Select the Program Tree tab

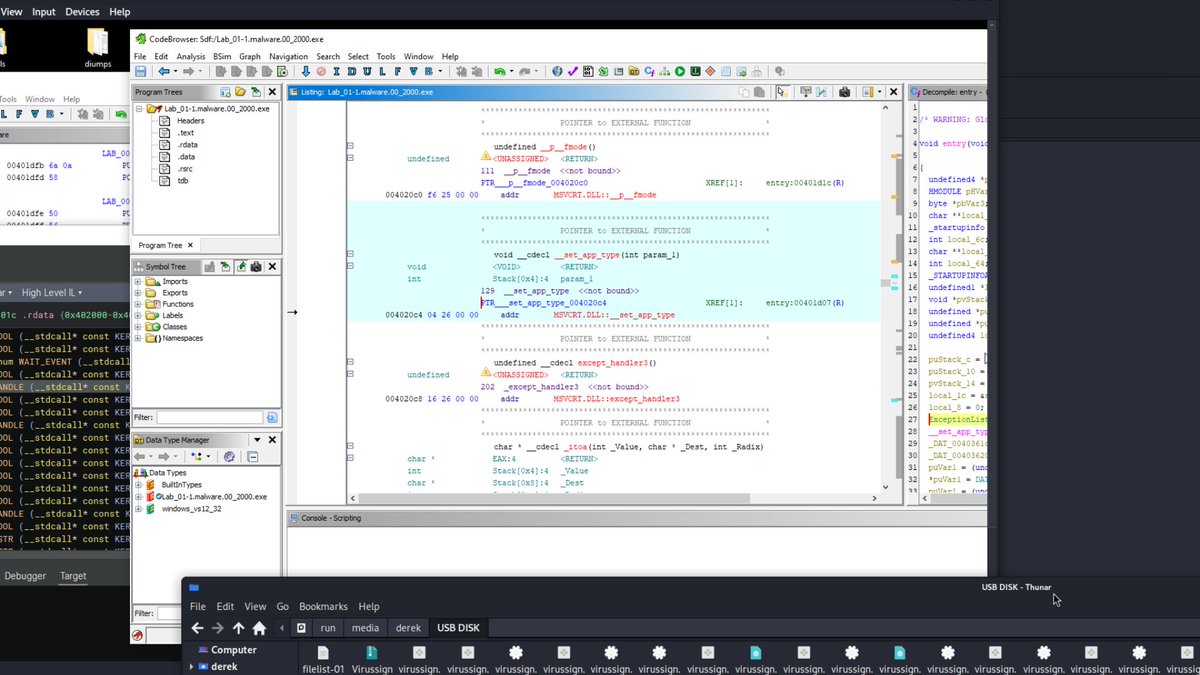pos(161,245)
